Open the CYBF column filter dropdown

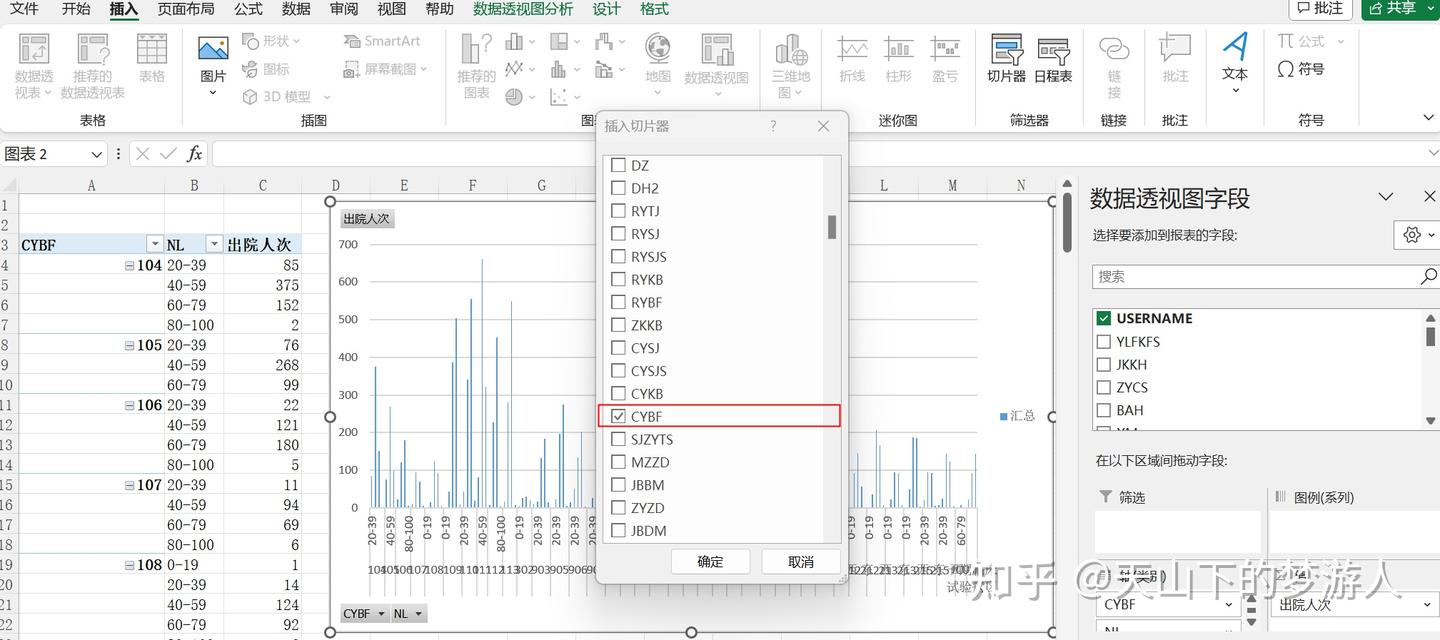coord(154,244)
